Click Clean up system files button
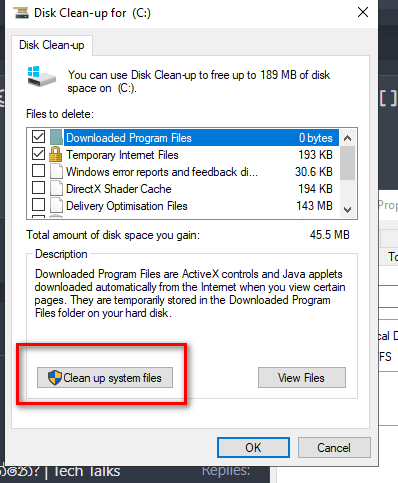 pyautogui.click(x=105, y=378)
